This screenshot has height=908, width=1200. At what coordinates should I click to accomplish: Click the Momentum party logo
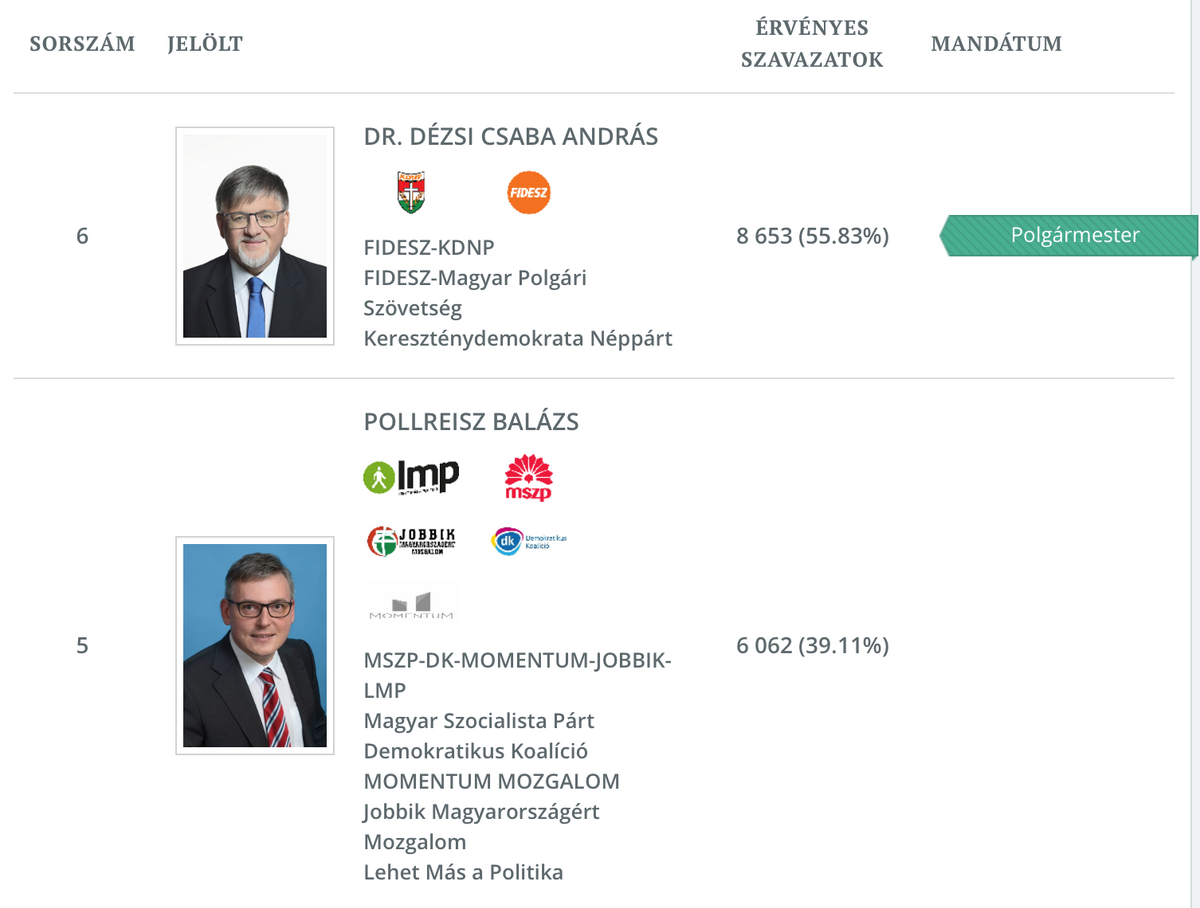(411, 604)
